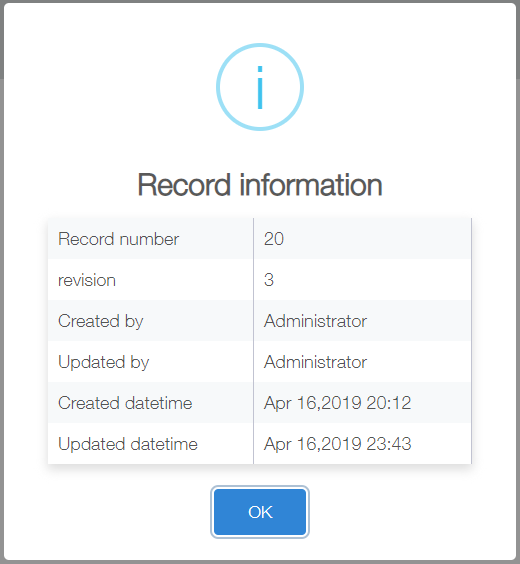Click the vertical divider between table columns
Image resolution: width=520 pixels, height=564 pixels.
254,341
